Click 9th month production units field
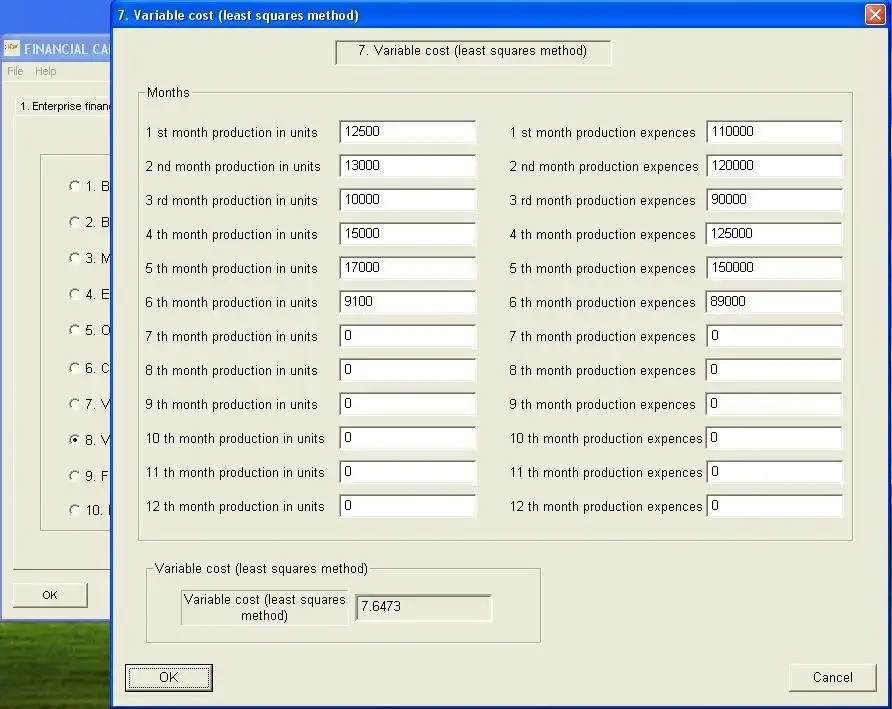The image size is (892, 709). pyautogui.click(x=407, y=404)
